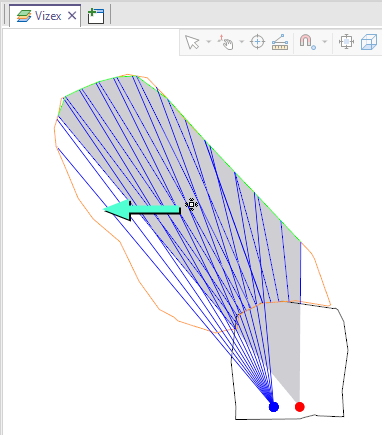Screen dimensions: 382x435
Task: Toggle the magnet snap mode
Action: 307,42
